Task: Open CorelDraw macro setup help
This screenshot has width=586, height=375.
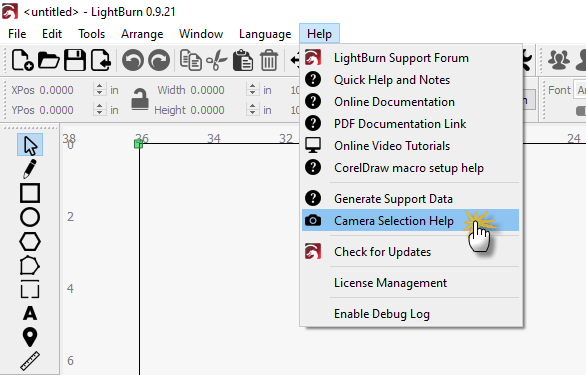Action: pos(410,168)
